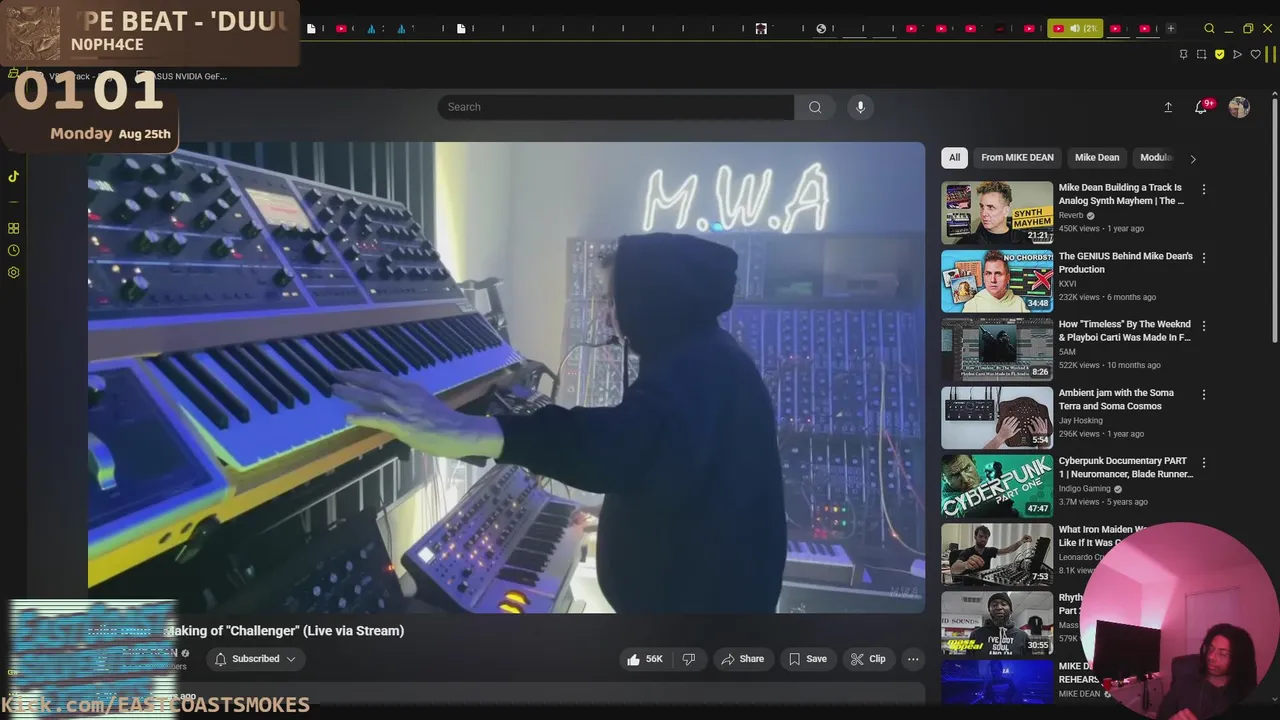Open the more actions ellipsis under video

click(x=913, y=659)
